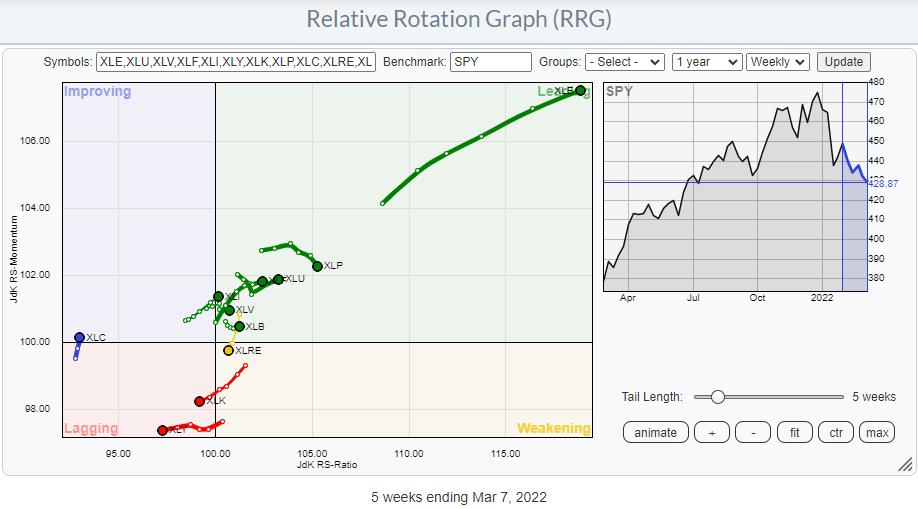
Task: Click the XLU data point marker
Action: pyautogui.click(x=278, y=279)
